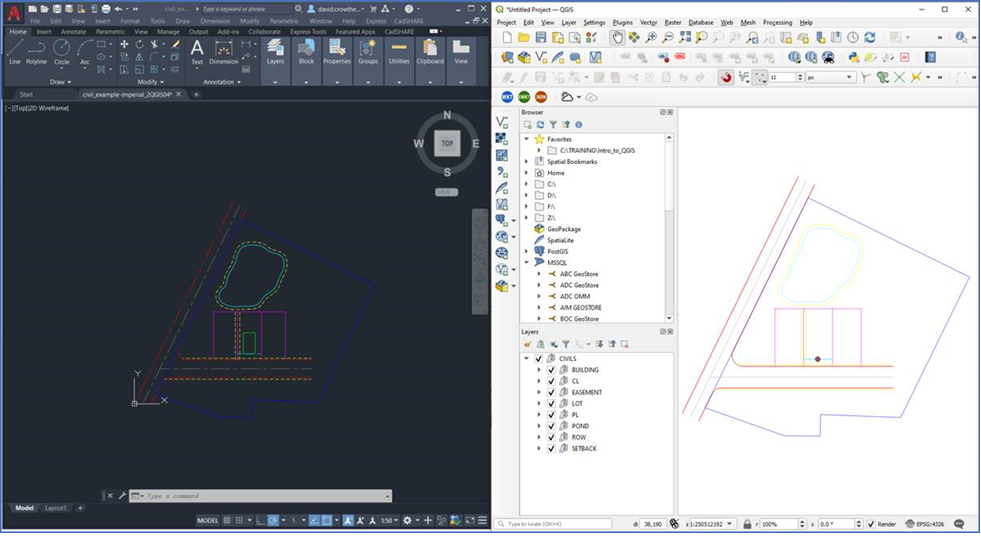Uncheck the LOT layer checkbox
Image resolution: width=981 pixels, height=536 pixels.
(551, 404)
